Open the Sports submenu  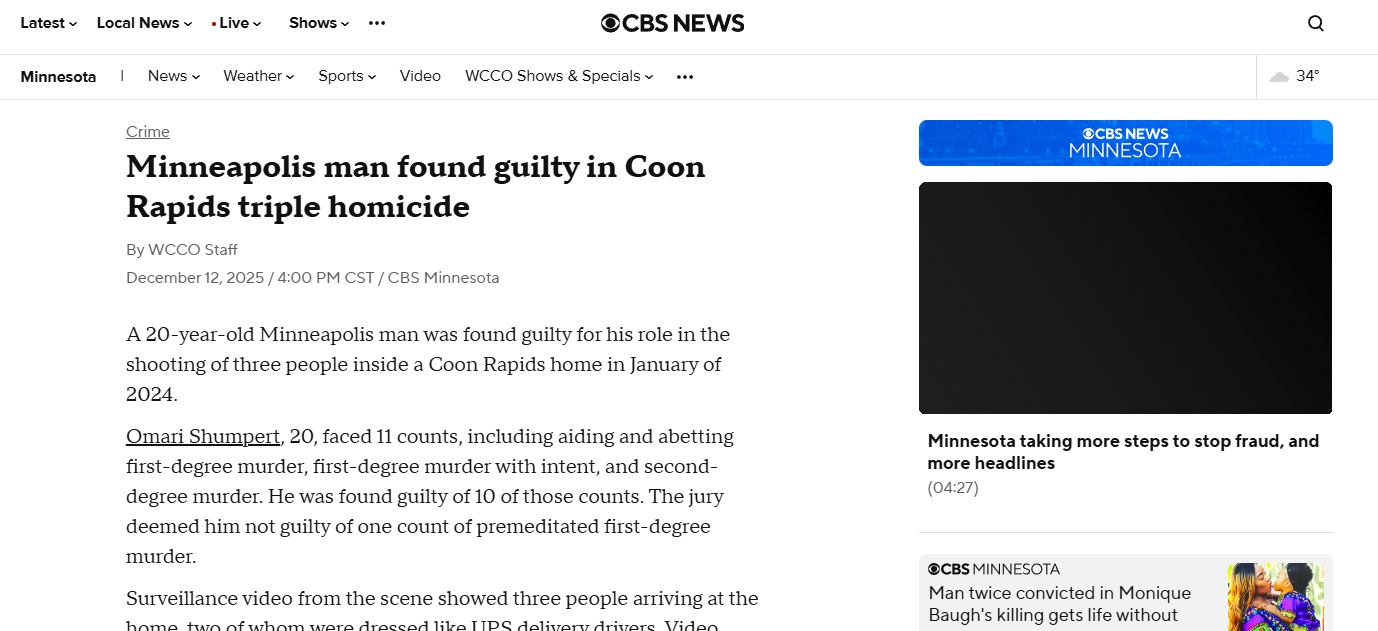(346, 76)
